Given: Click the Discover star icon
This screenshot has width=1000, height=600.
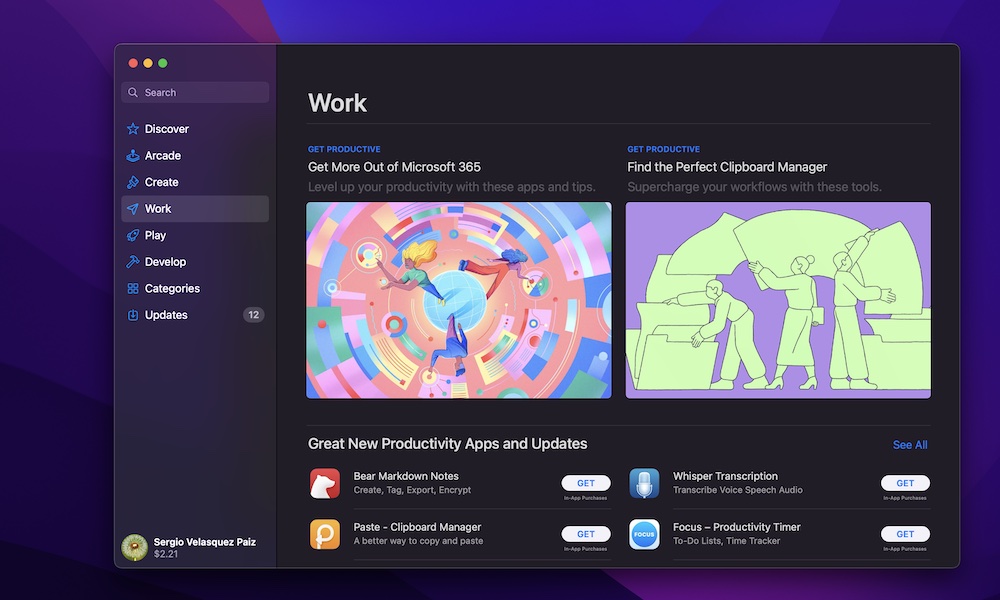Looking at the screenshot, I should [x=133, y=129].
